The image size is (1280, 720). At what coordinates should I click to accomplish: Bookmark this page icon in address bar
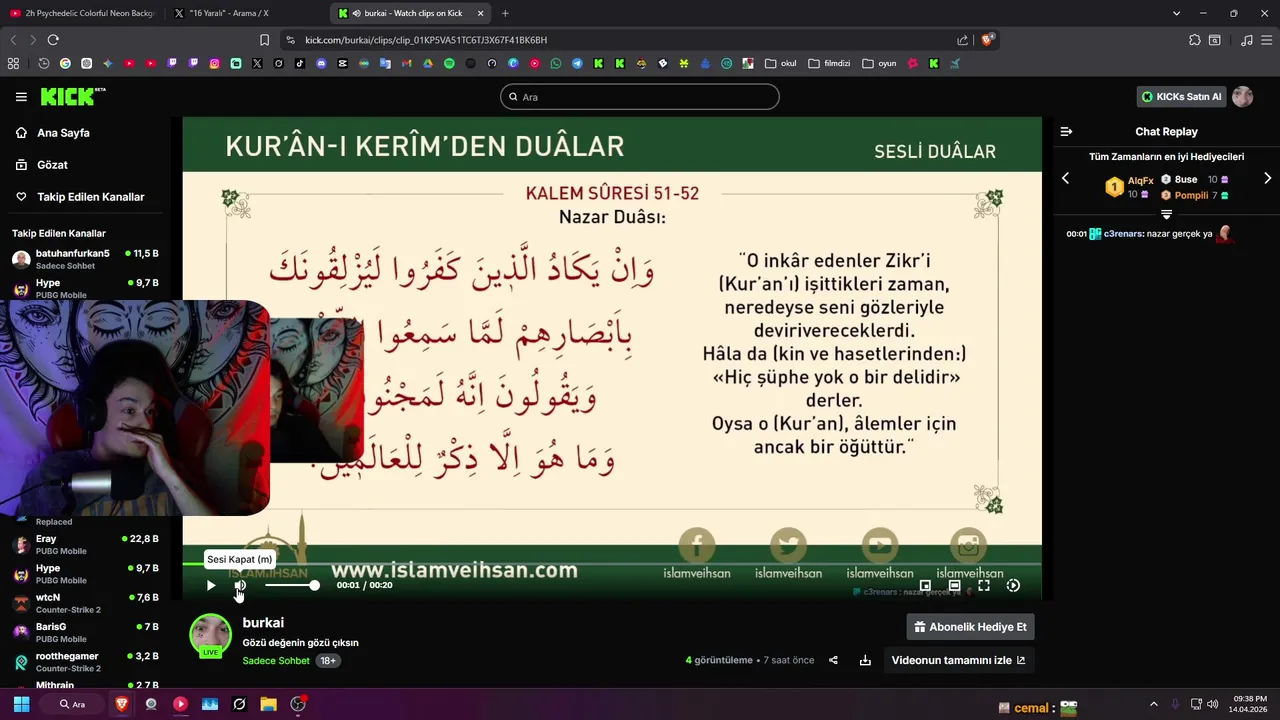[x=264, y=40]
